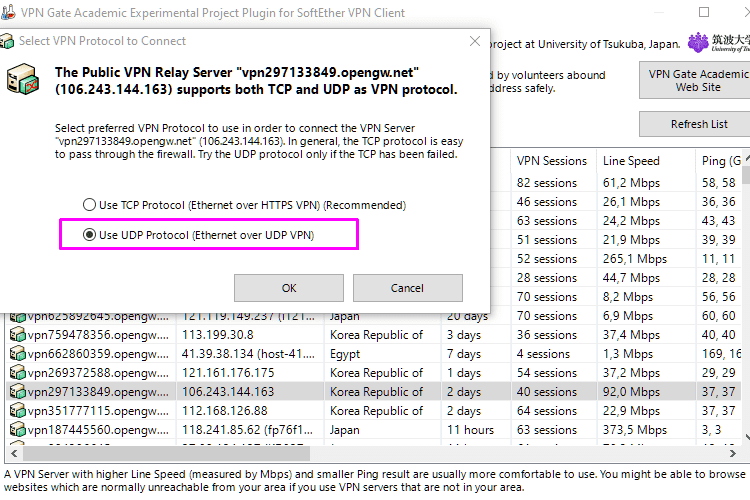Screen dimensions: 750x500
Task: Confirm protocol selection with OK
Action: (289, 288)
